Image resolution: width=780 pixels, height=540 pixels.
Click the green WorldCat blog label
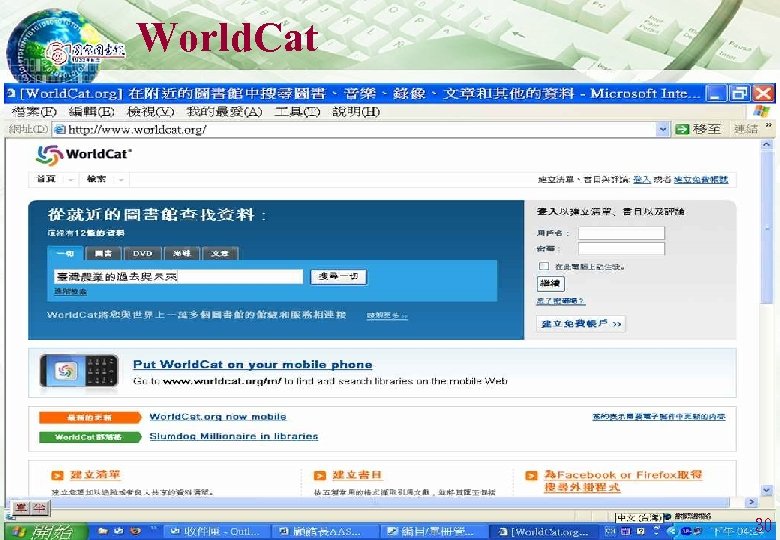click(90, 437)
